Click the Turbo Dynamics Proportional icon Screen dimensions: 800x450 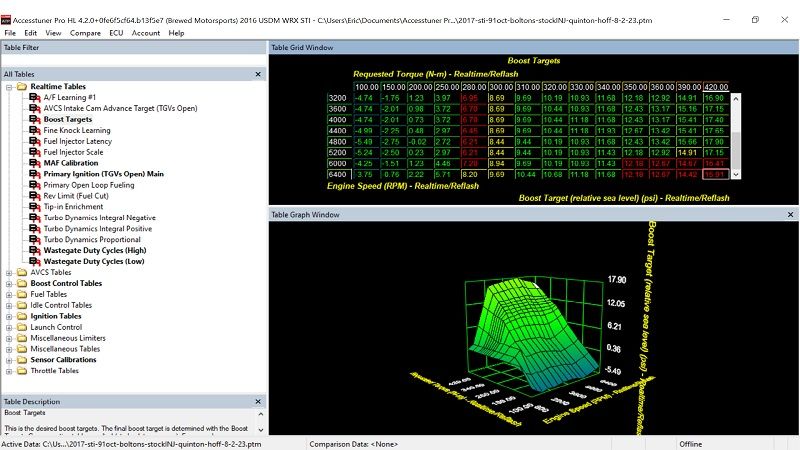(x=35, y=239)
